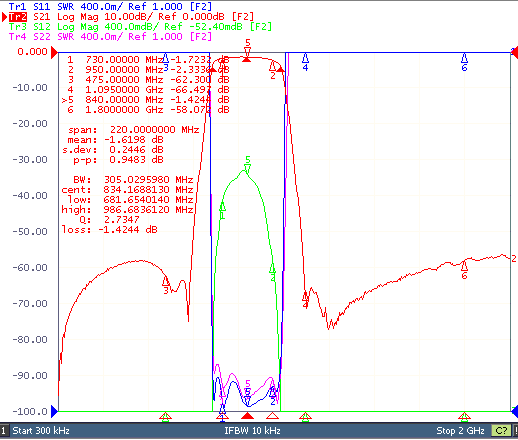Click the Q: 2.7347 readout
The height and width of the screenshot is (440, 518).
click(109, 220)
